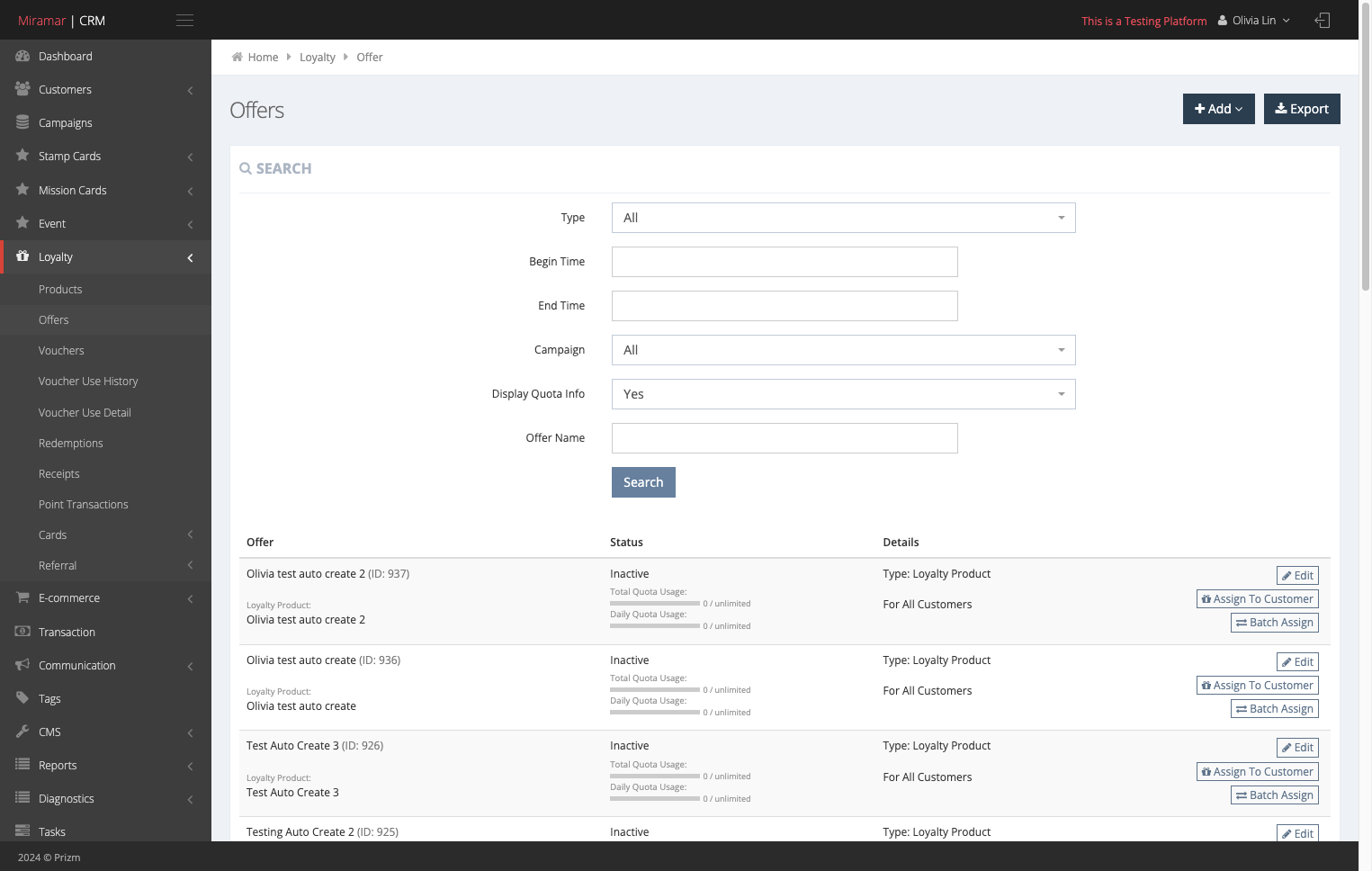Open the Olivia Lin user dropdown
This screenshot has height=871, width=1372.
[x=1254, y=20]
